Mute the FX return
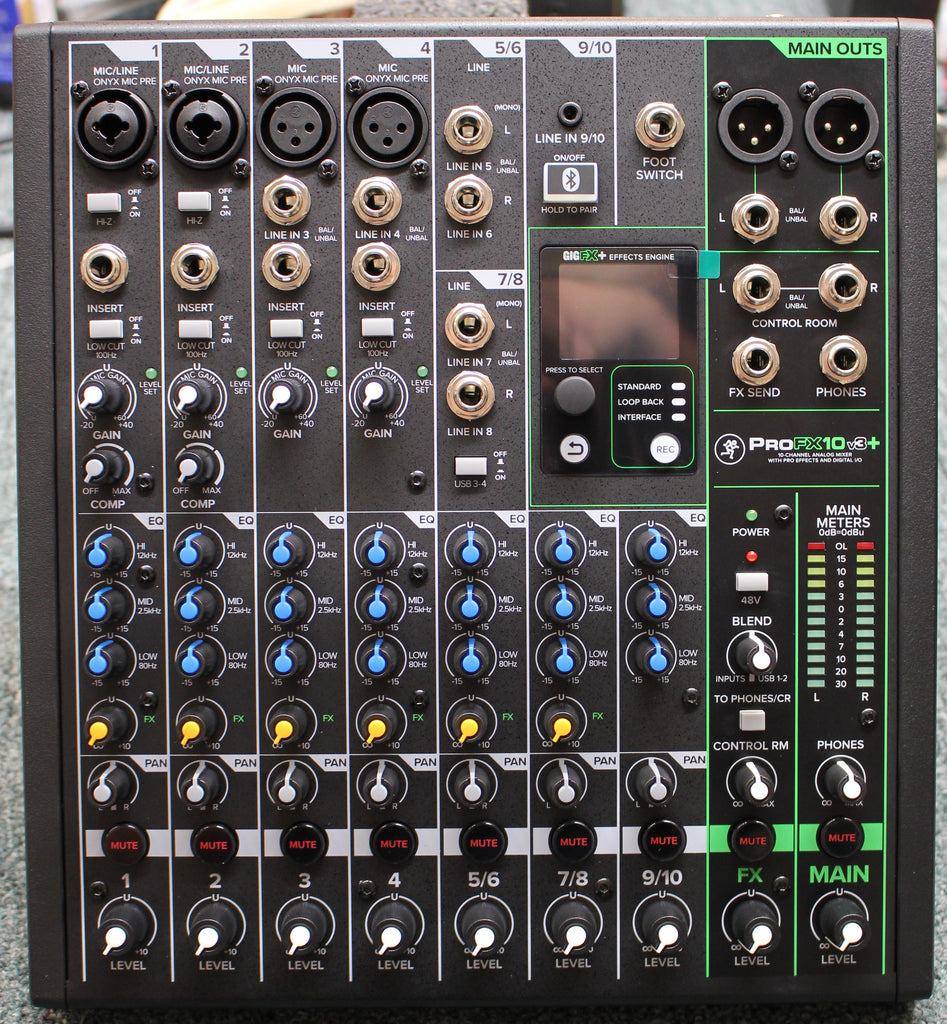Screen dimensions: 947x1024 [752, 840]
